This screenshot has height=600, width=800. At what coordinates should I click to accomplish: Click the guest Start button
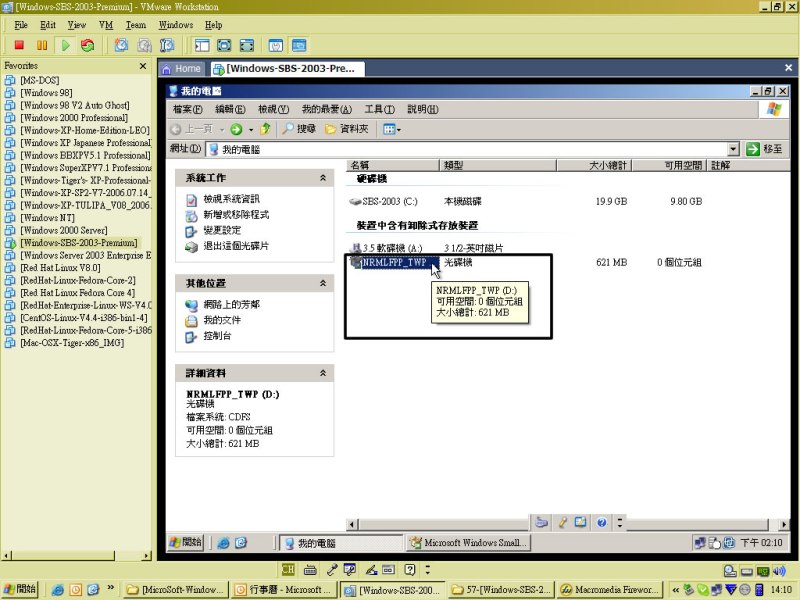tap(186, 542)
